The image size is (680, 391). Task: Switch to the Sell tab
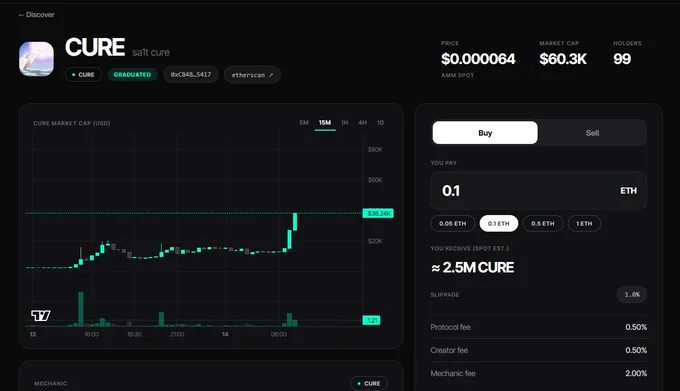click(592, 133)
